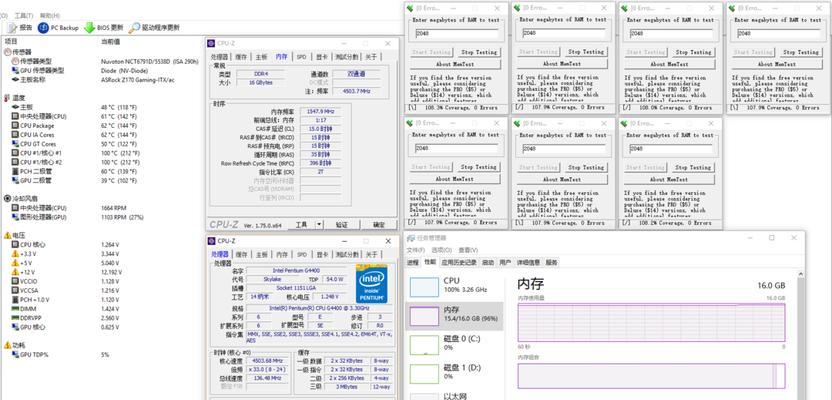Click the 任务管理器 title bar icon
This screenshot has height=400, width=832.
point(412,238)
